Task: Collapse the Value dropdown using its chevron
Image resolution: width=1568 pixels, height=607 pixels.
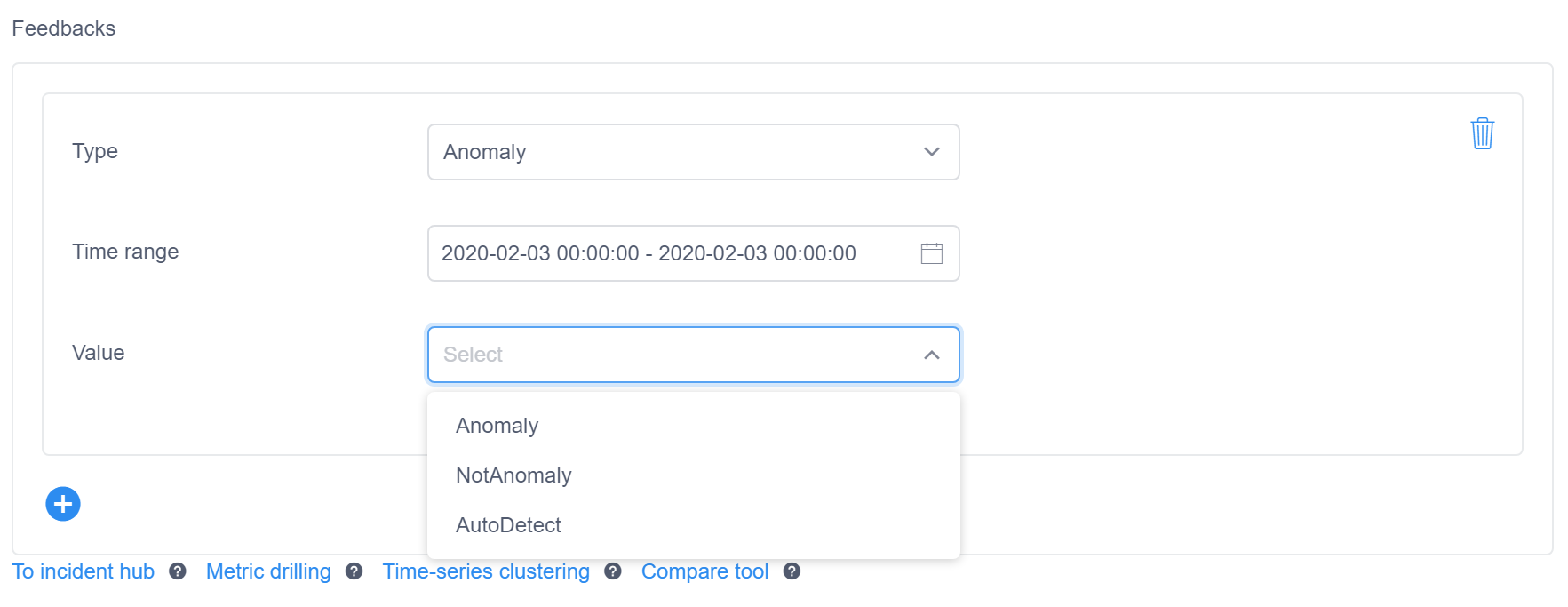Action: (931, 355)
